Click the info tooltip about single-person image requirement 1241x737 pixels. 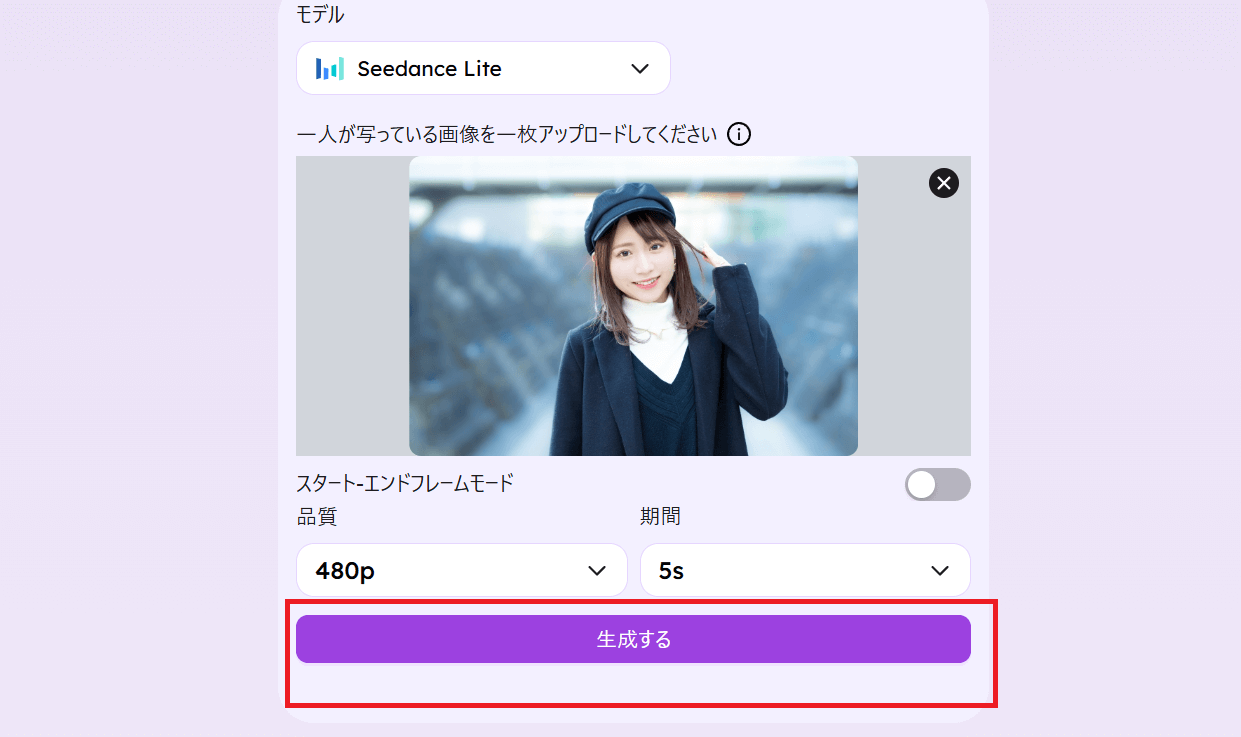(739, 133)
